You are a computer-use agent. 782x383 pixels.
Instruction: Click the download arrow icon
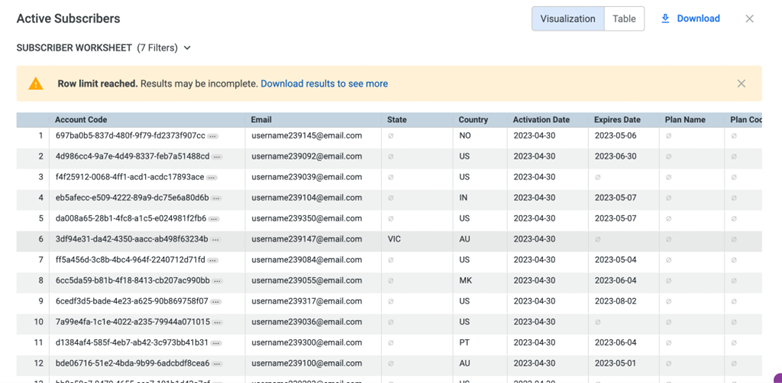tap(665, 18)
